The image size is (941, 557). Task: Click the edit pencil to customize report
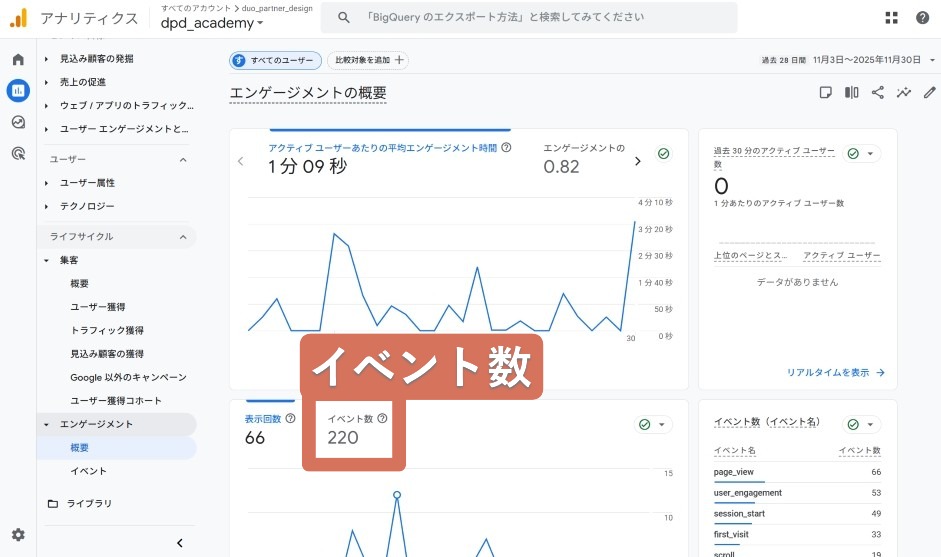(930, 93)
